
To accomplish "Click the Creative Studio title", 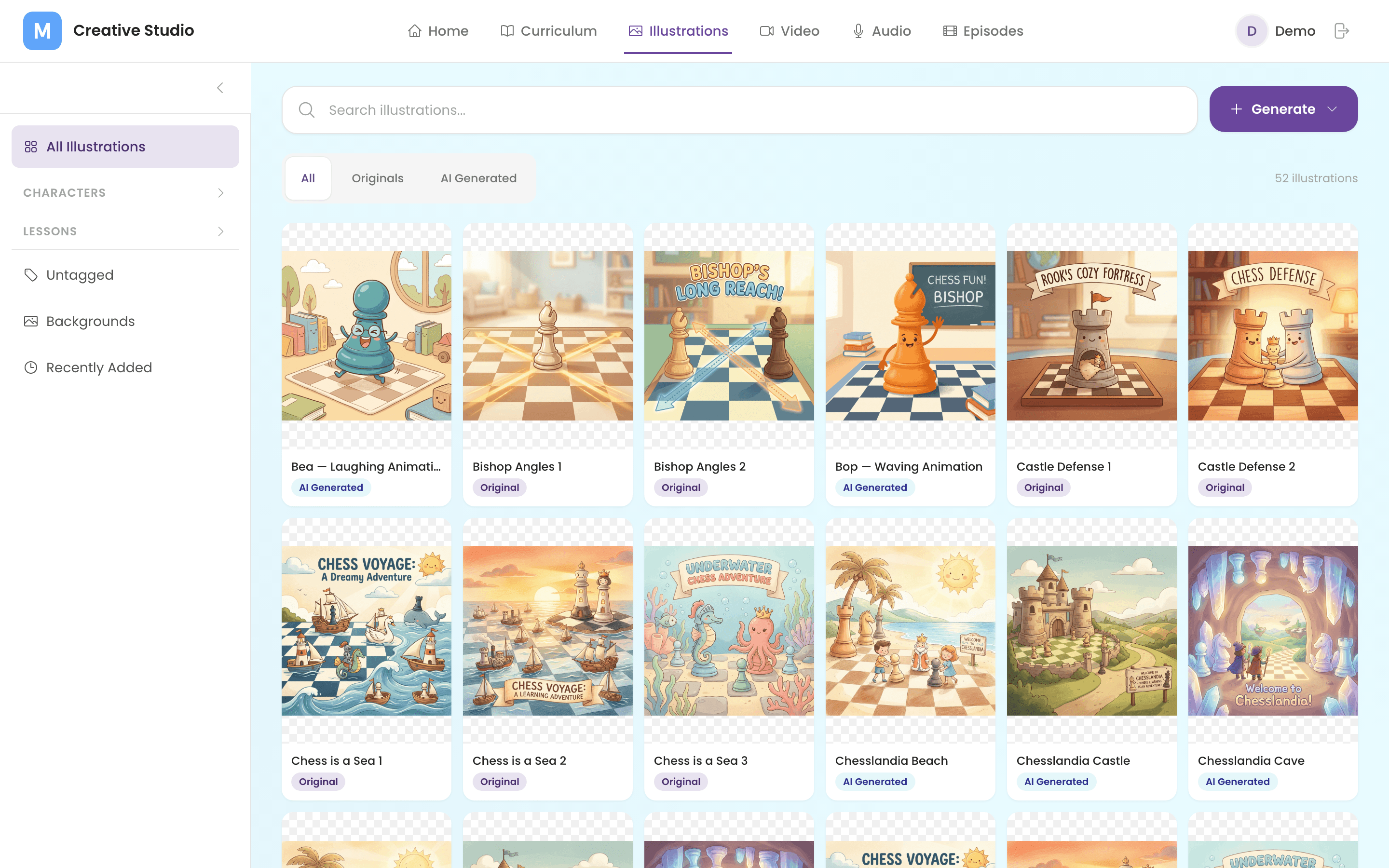I will (134, 30).
